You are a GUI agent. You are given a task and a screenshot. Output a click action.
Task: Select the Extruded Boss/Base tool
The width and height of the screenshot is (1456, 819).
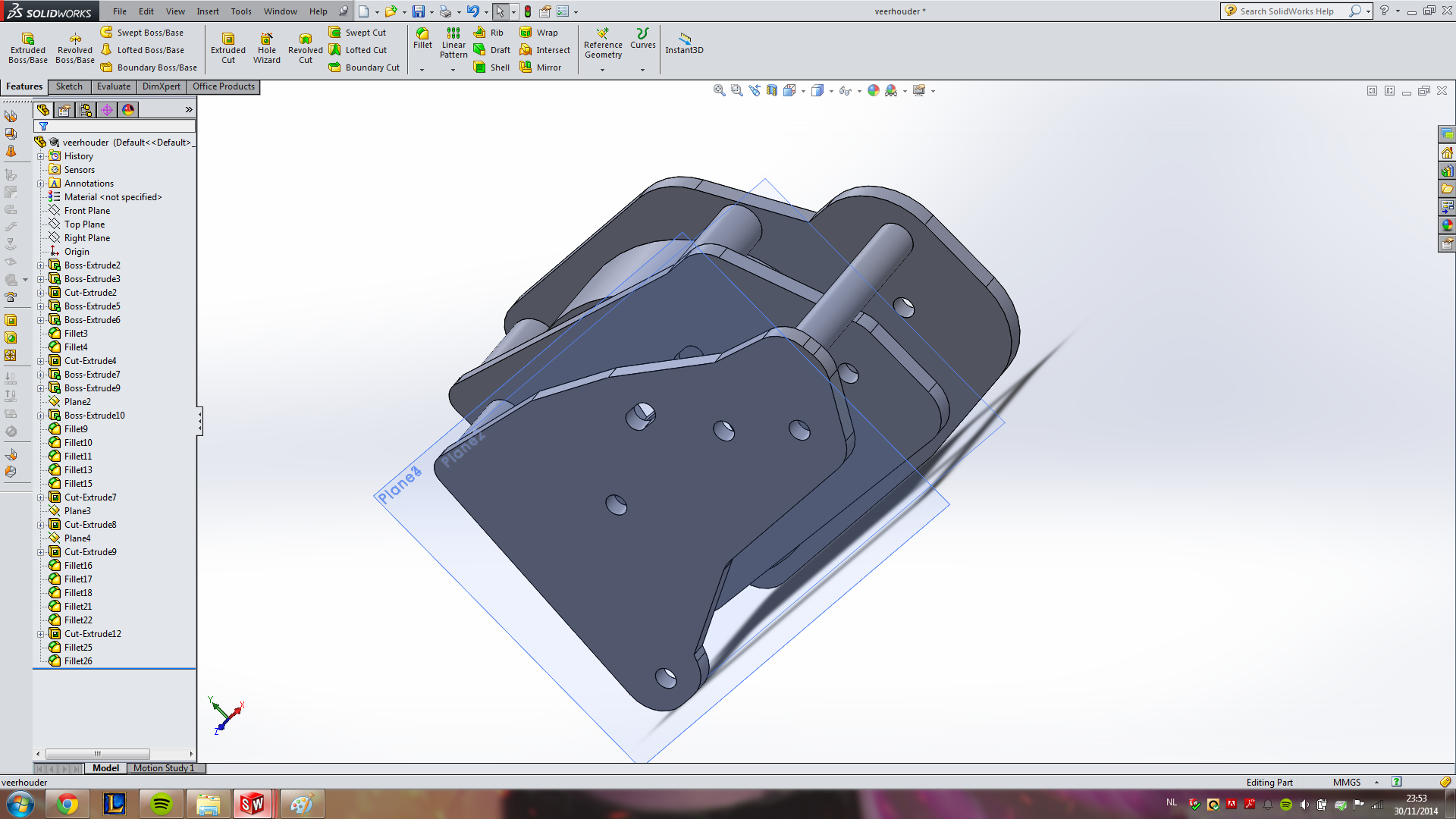coord(28,49)
